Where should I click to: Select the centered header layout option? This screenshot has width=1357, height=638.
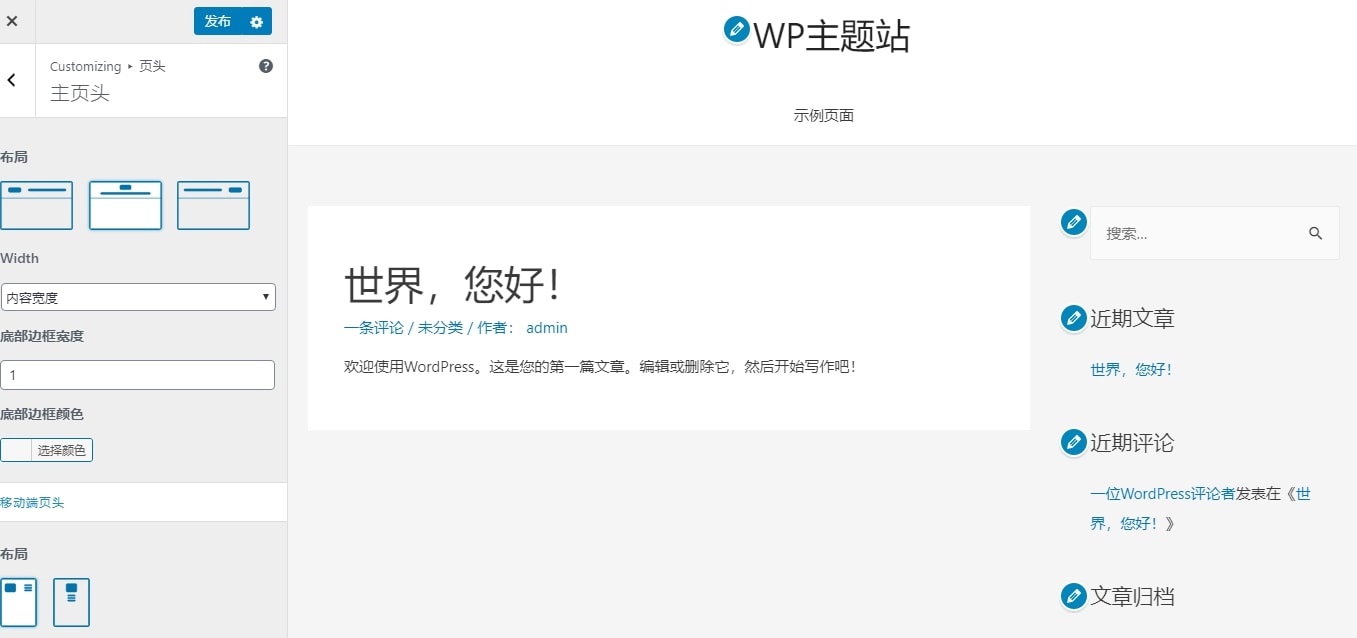(125, 205)
